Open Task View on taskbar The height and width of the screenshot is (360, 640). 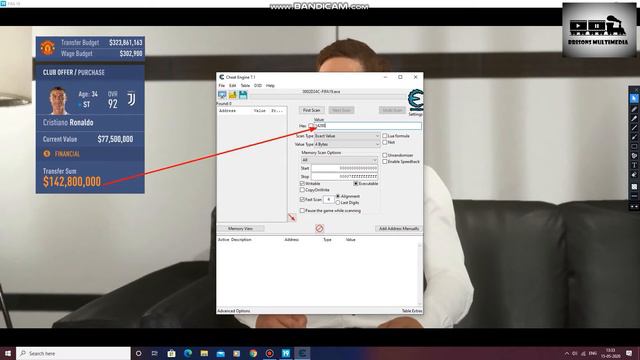coord(155,353)
